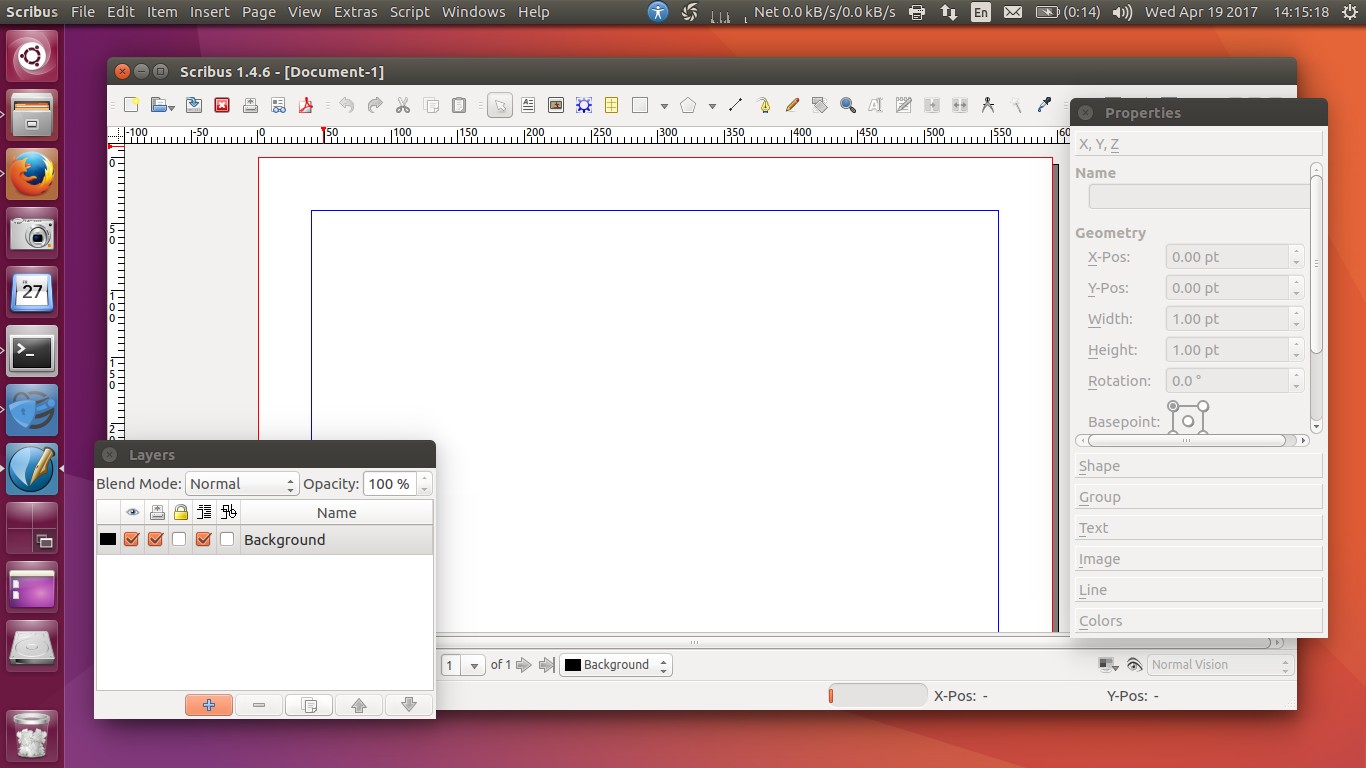The height and width of the screenshot is (768, 1366).
Task: Save the document as PDF
Action: click(306, 104)
